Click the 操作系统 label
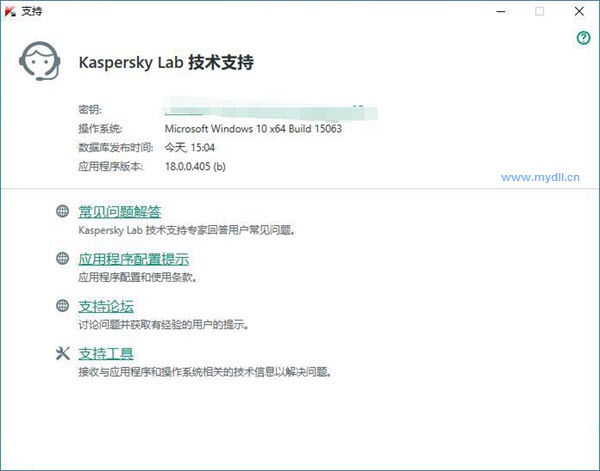Image resolution: width=600 pixels, height=471 pixels. click(100, 129)
